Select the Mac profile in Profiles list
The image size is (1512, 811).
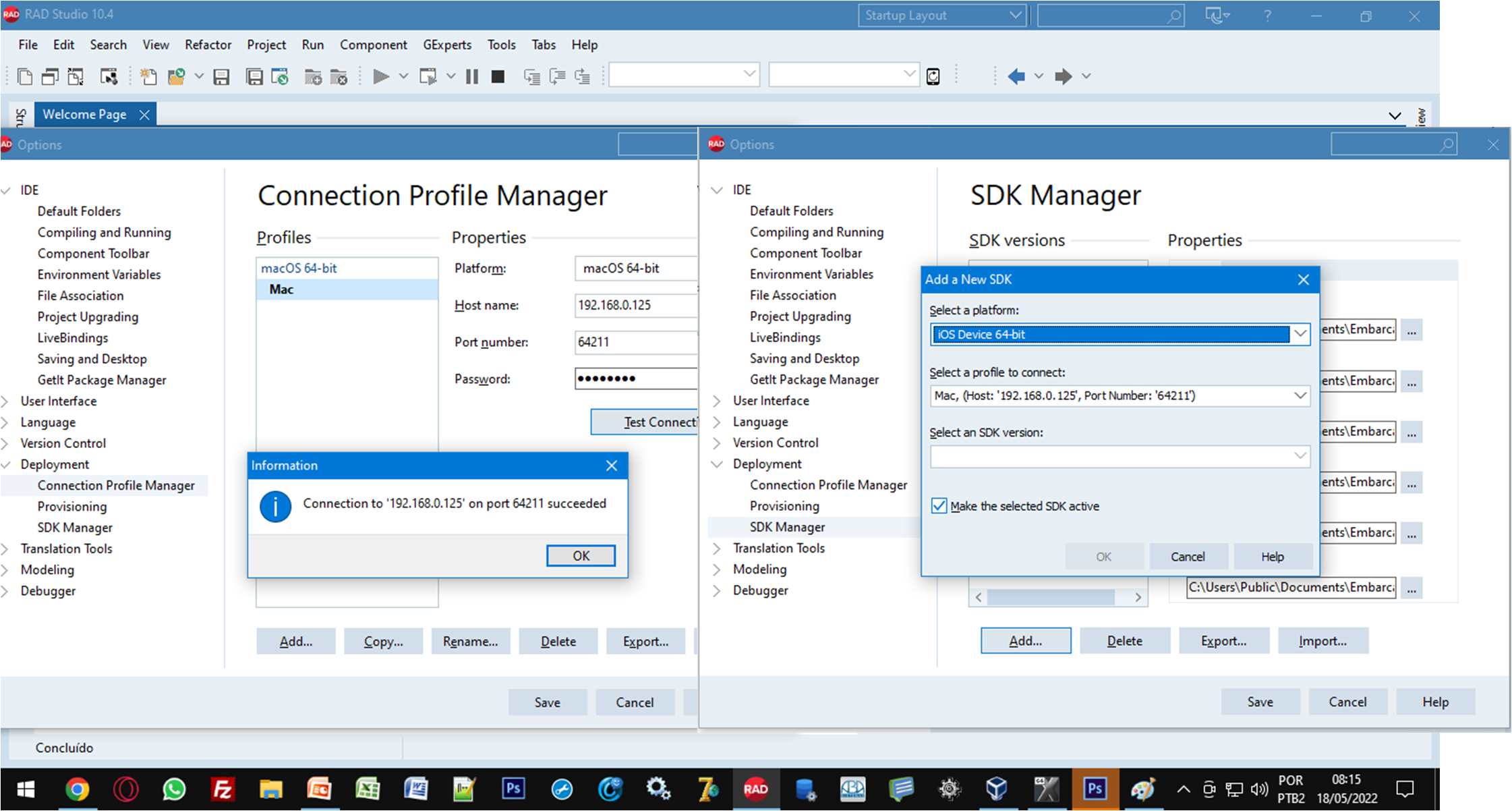tap(347, 289)
